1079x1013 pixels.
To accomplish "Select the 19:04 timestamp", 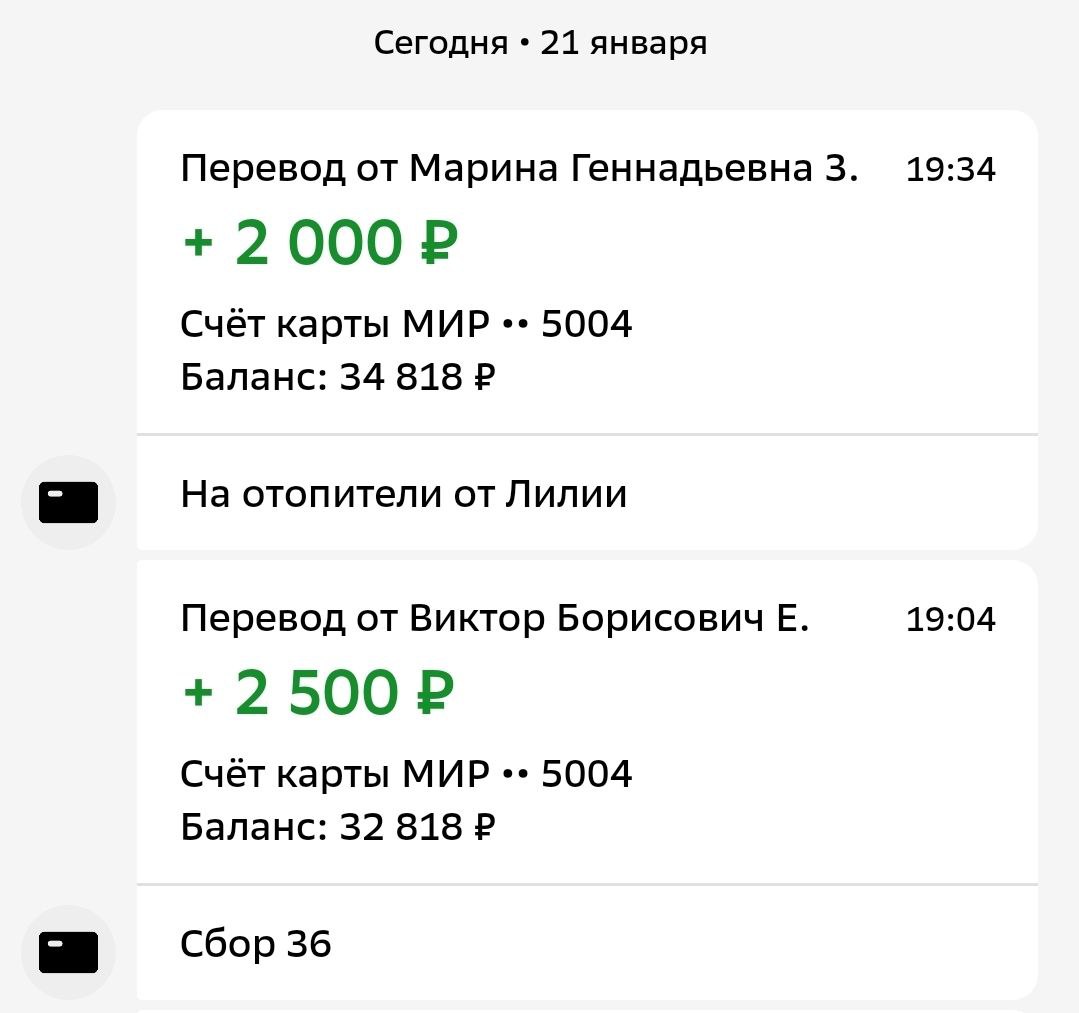I will [950, 620].
